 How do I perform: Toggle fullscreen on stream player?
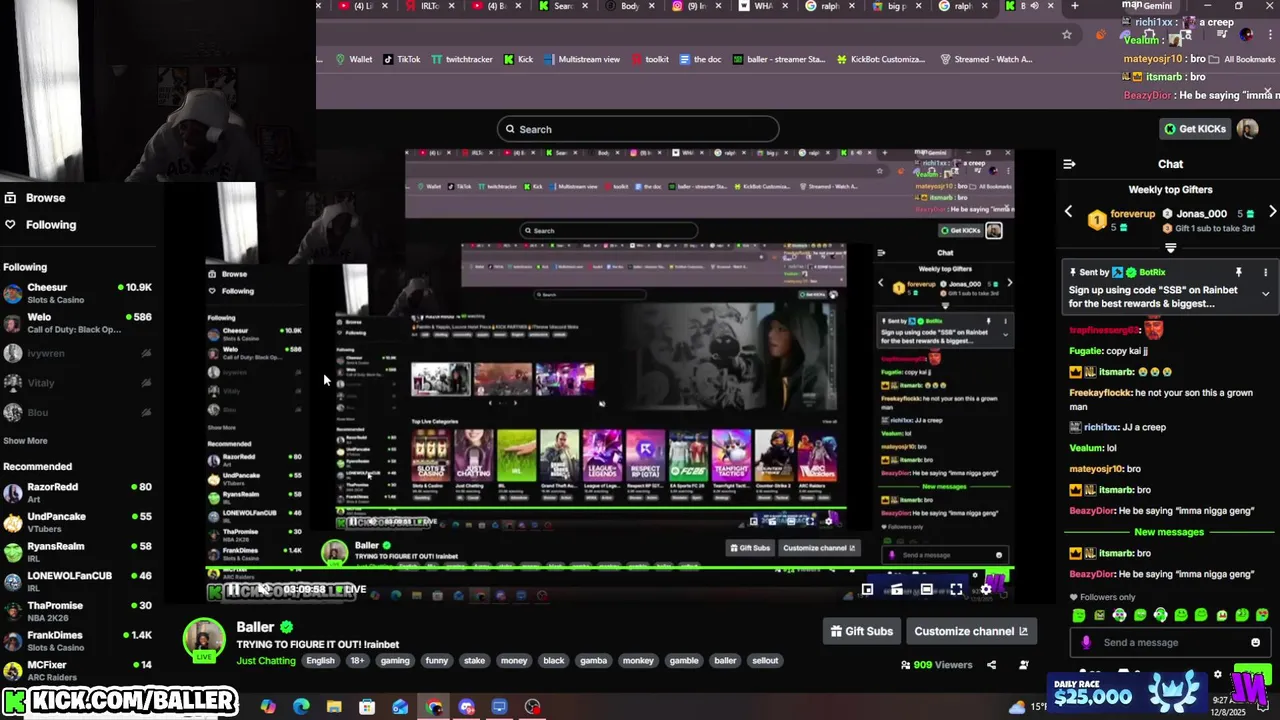(x=956, y=590)
